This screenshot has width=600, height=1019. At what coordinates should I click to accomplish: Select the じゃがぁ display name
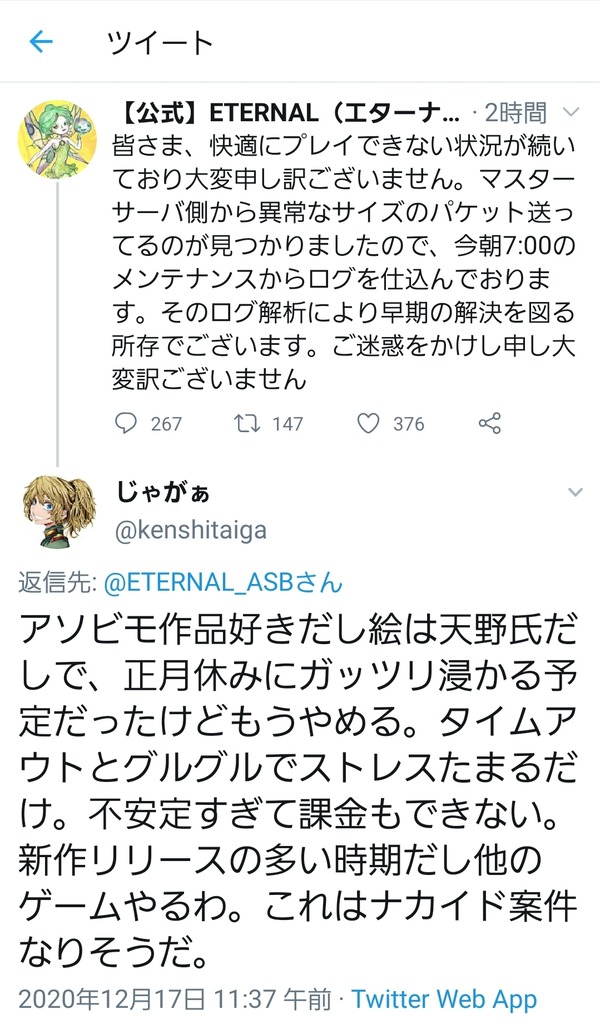(x=163, y=492)
